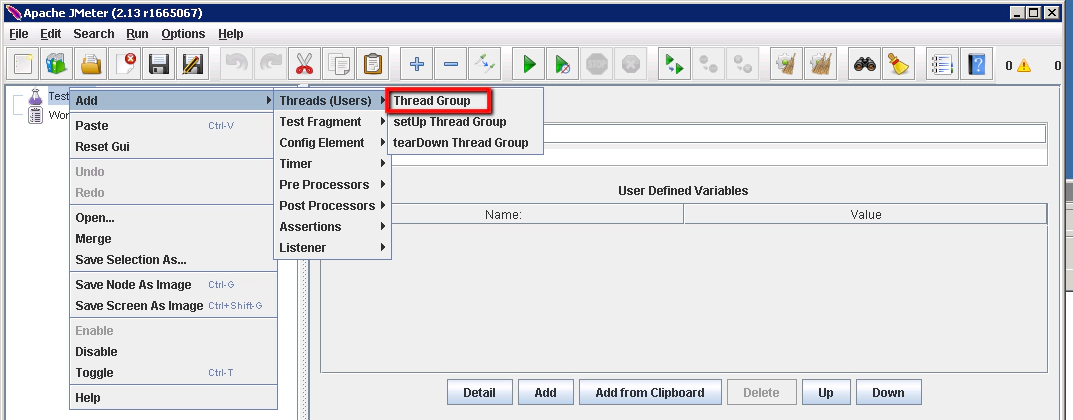Select Merge in context menu
Viewport: 1073px width, 420px height.
click(x=173, y=239)
